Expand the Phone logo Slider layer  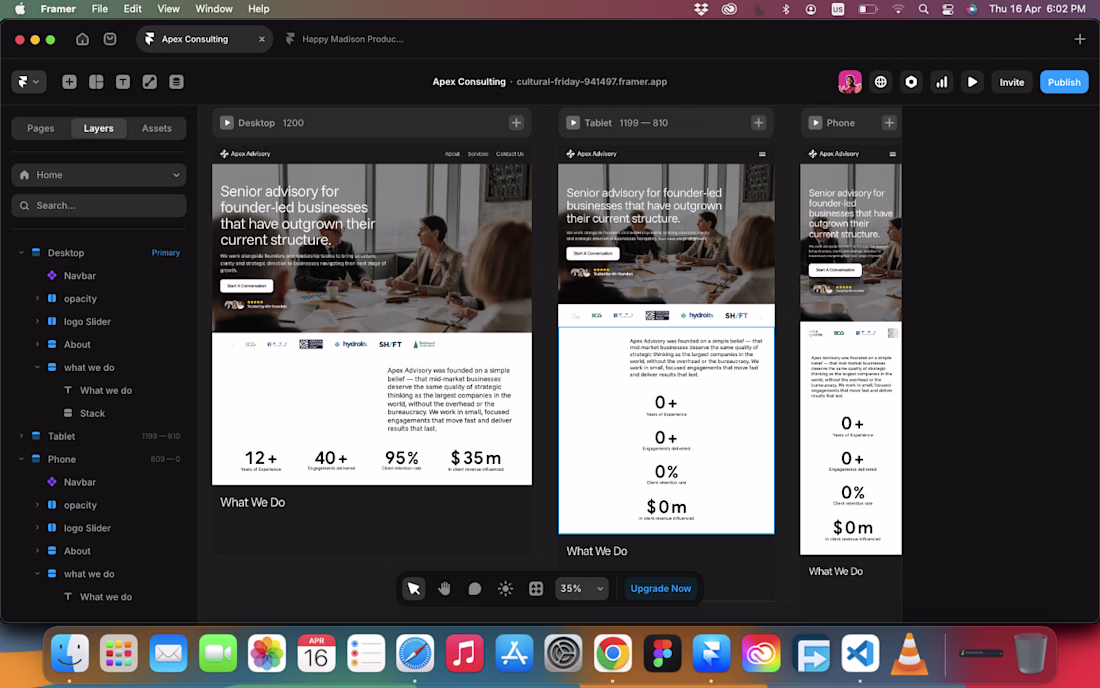pyautogui.click(x=37, y=528)
